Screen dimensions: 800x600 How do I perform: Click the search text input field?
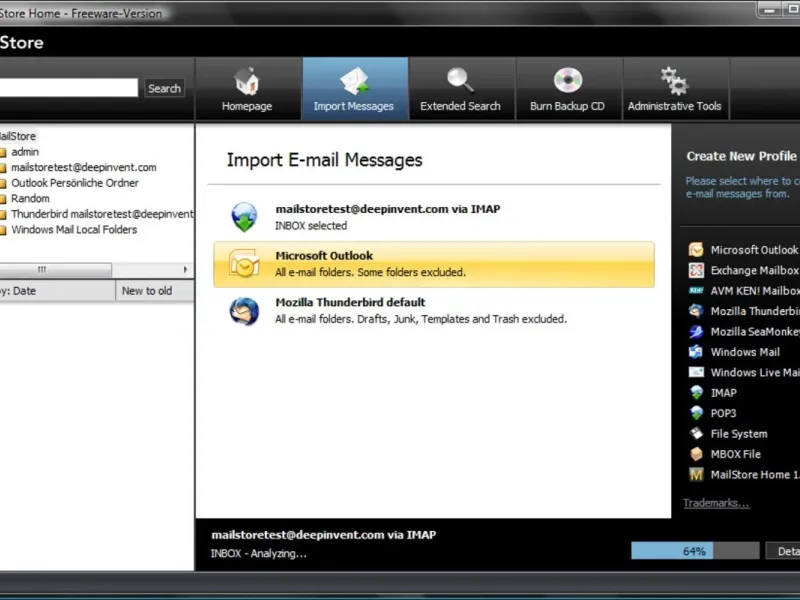(x=69, y=88)
